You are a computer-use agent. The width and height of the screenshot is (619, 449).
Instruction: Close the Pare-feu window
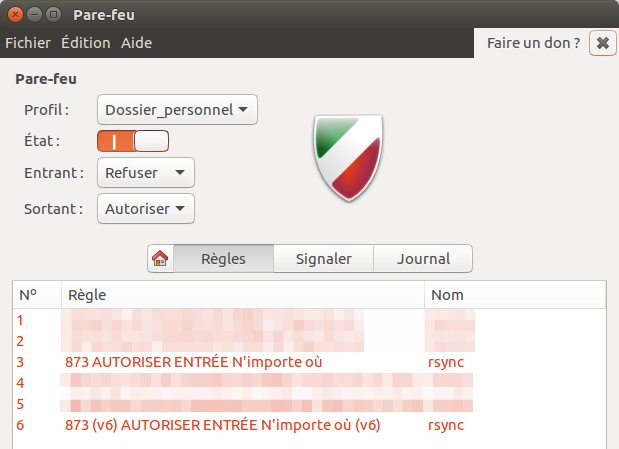(15, 15)
